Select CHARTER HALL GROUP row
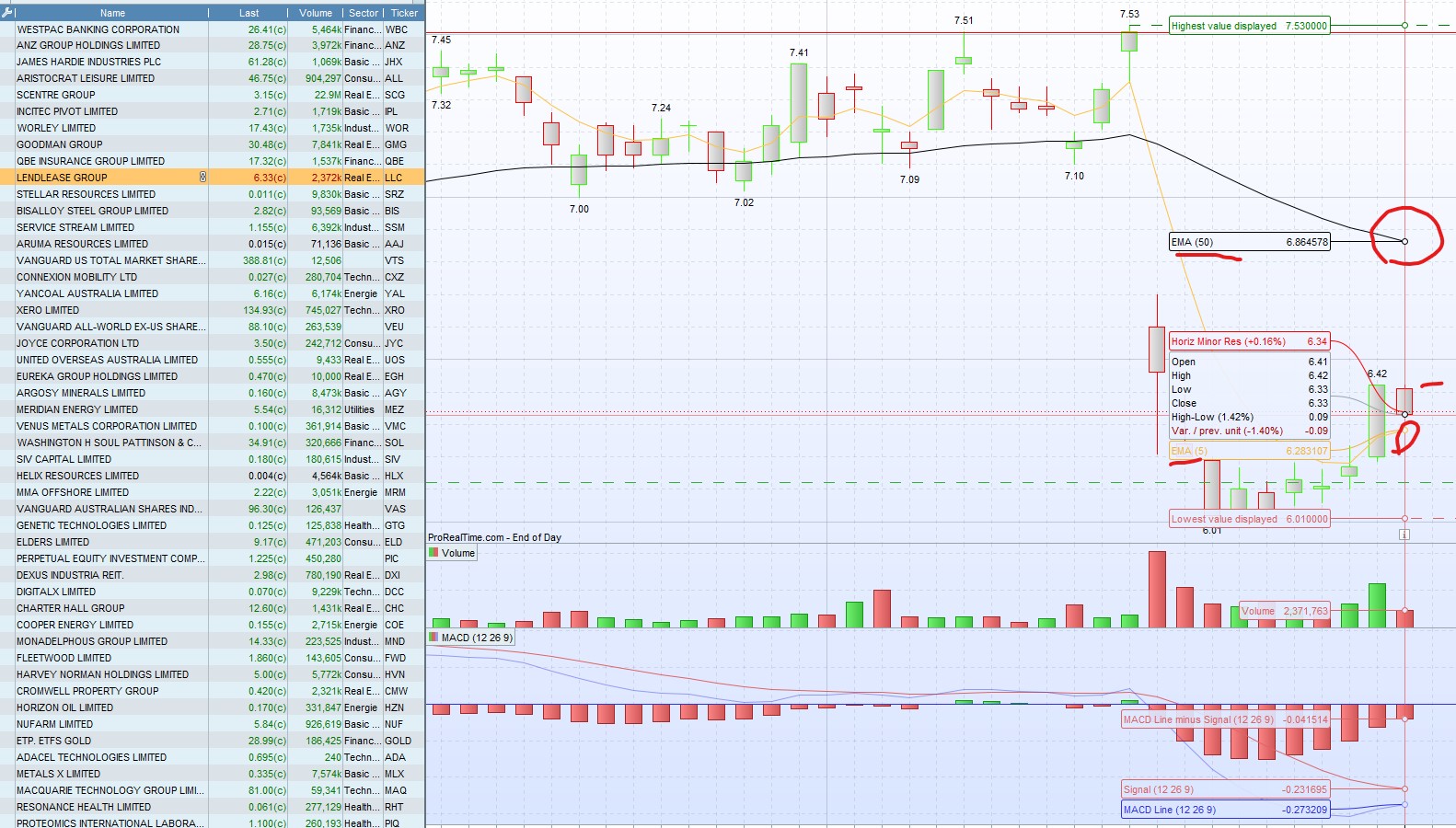The image size is (1456, 828). pos(212,608)
